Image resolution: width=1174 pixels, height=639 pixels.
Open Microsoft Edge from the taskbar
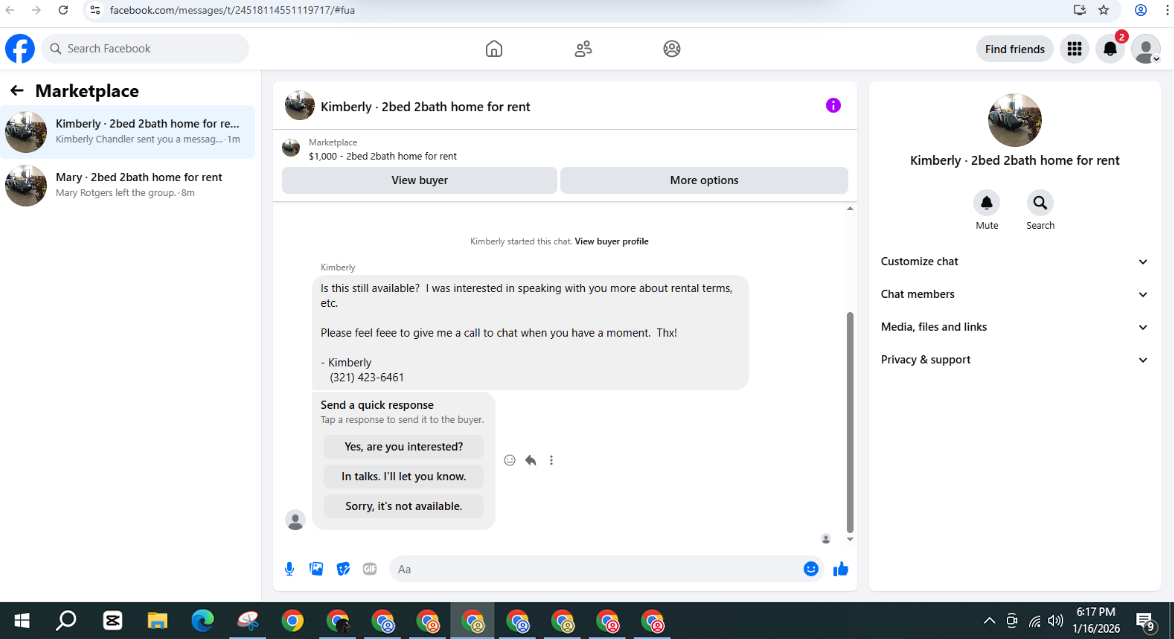[202, 621]
